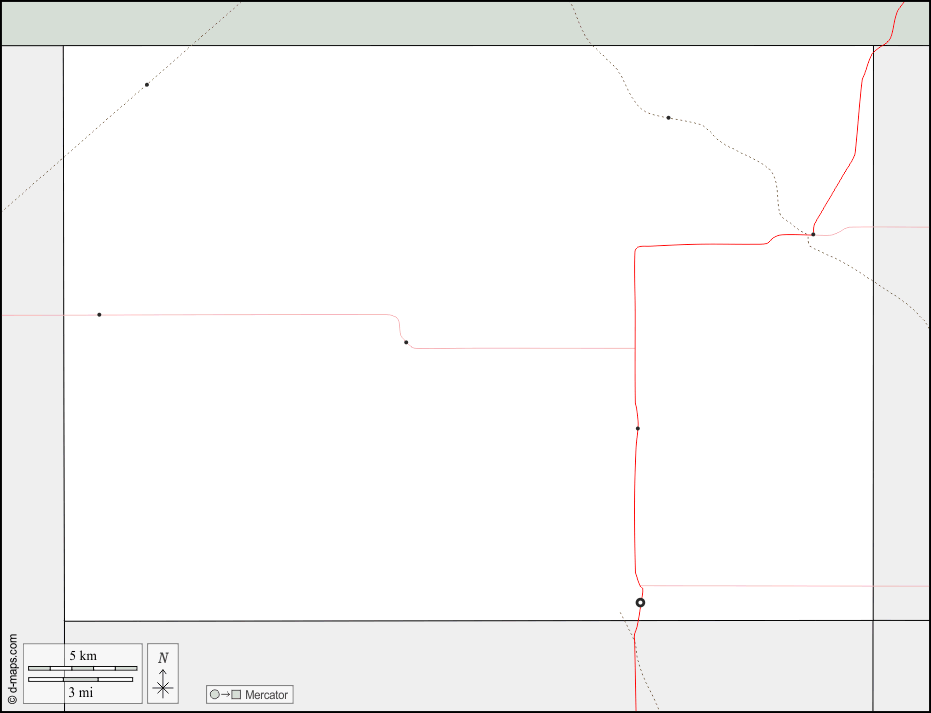Click the ringed main city marker

640,602
